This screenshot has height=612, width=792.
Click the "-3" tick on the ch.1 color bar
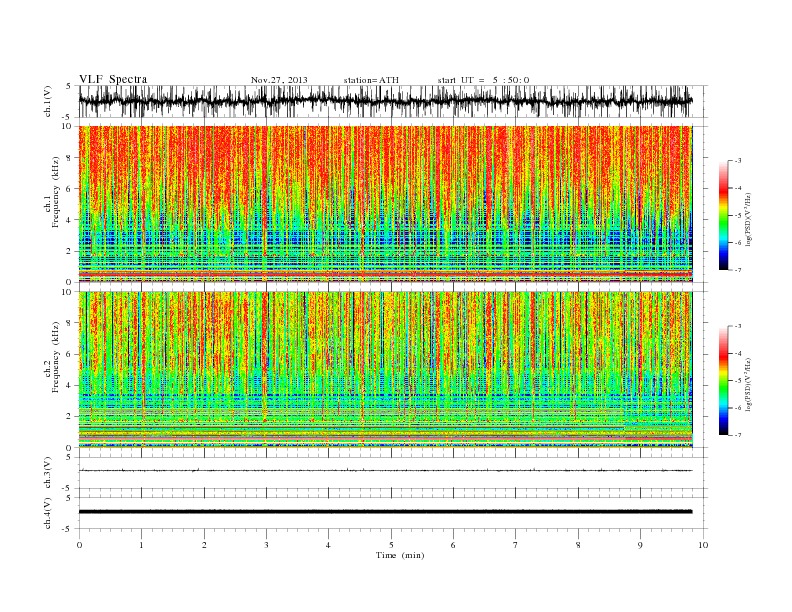click(x=738, y=161)
